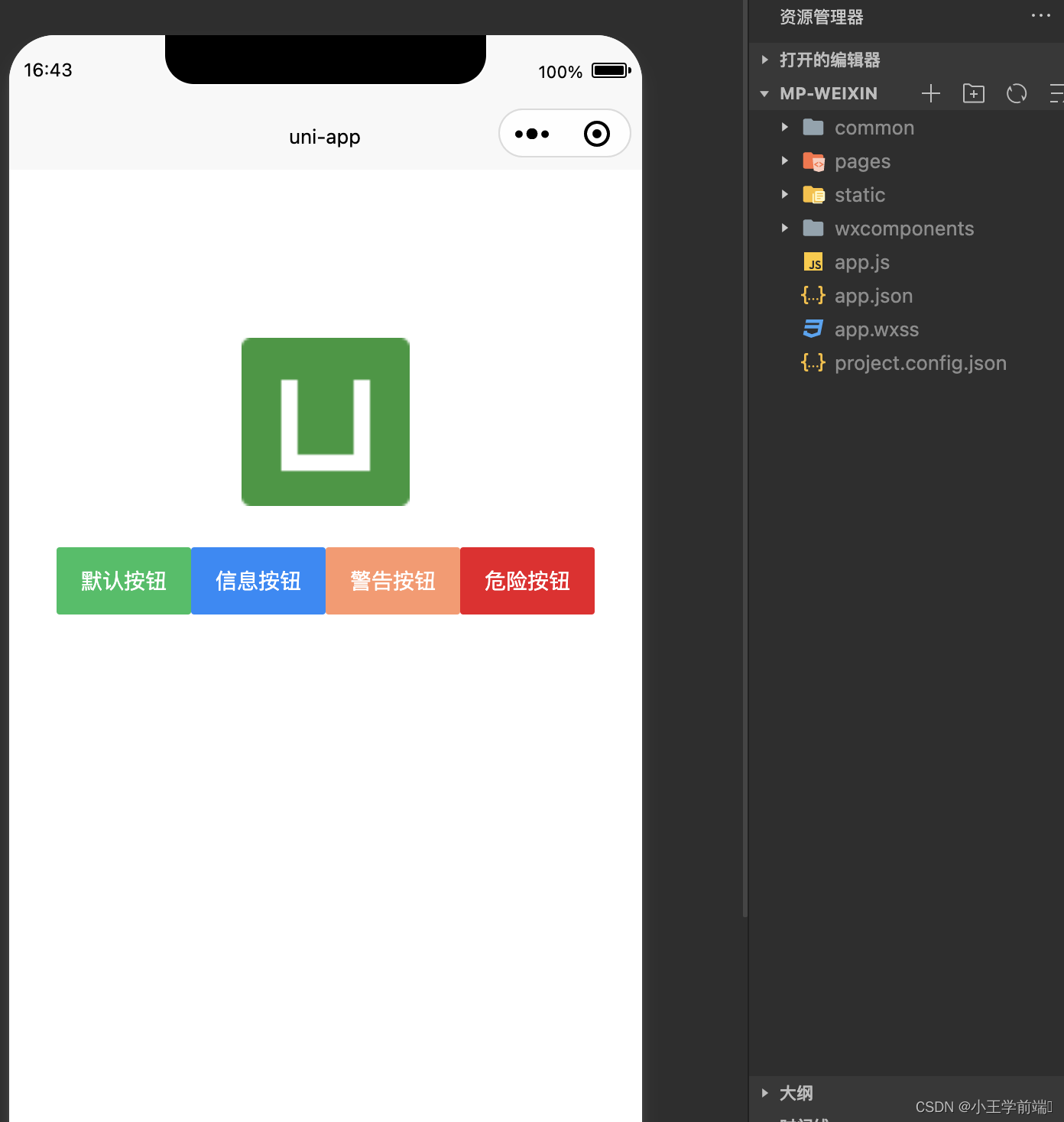1064x1122 pixels.
Task: Select the wxcomponents folder icon
Action: tap(813, 228)
